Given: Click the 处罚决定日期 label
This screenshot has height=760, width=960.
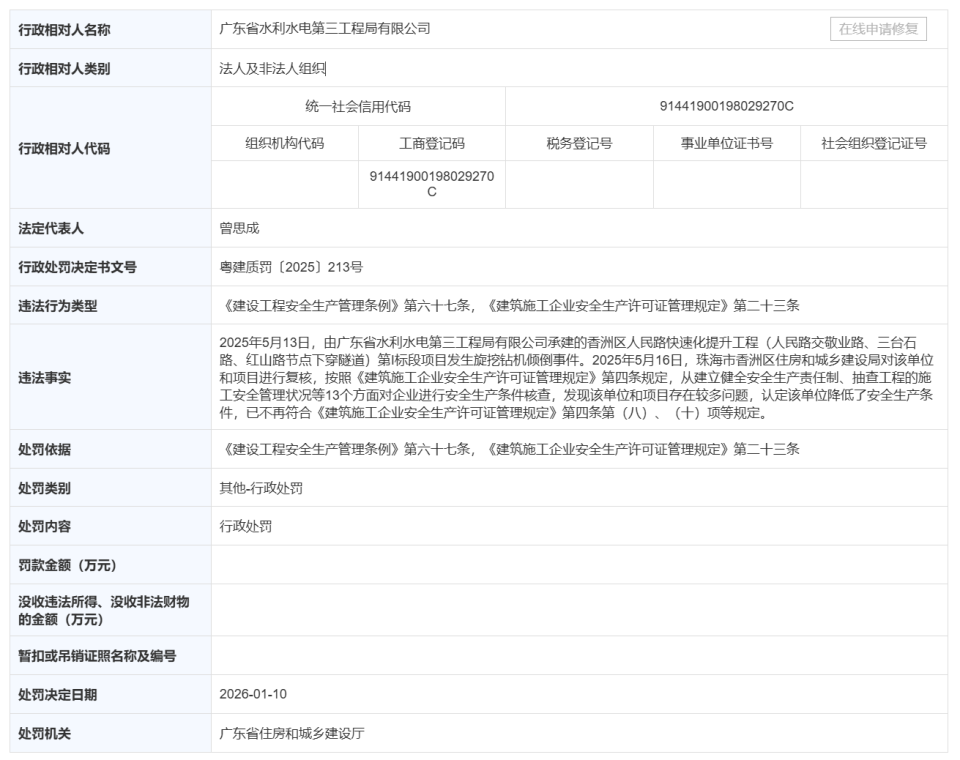Looking at the screenshot, I should pos(58,695).
